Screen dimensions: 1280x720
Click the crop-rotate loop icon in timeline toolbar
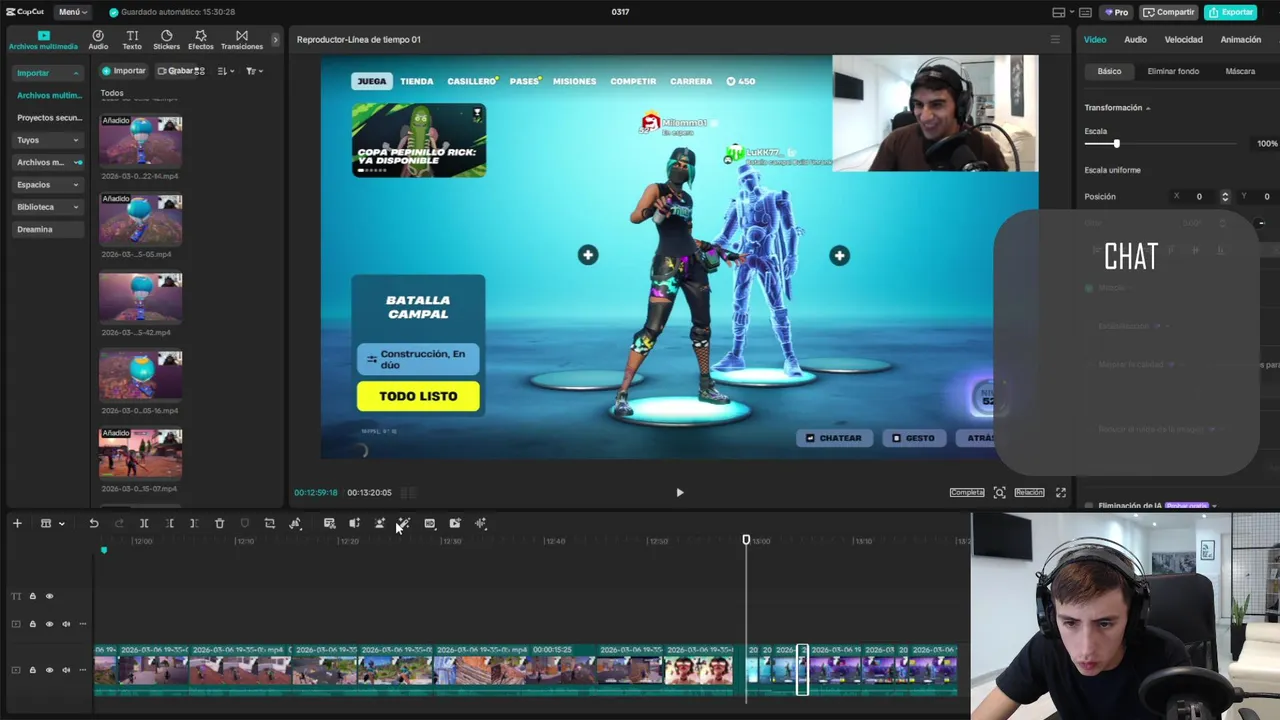point(269,523)
